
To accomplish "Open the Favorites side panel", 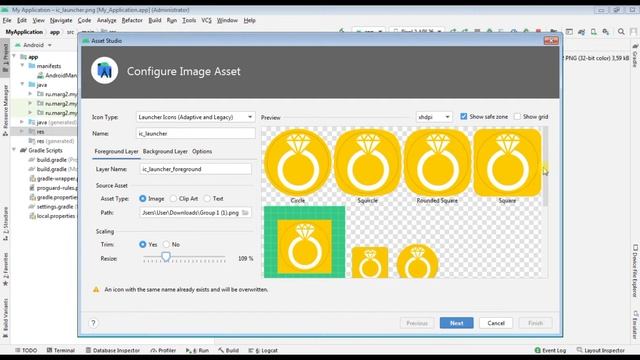I will point(5,269).
